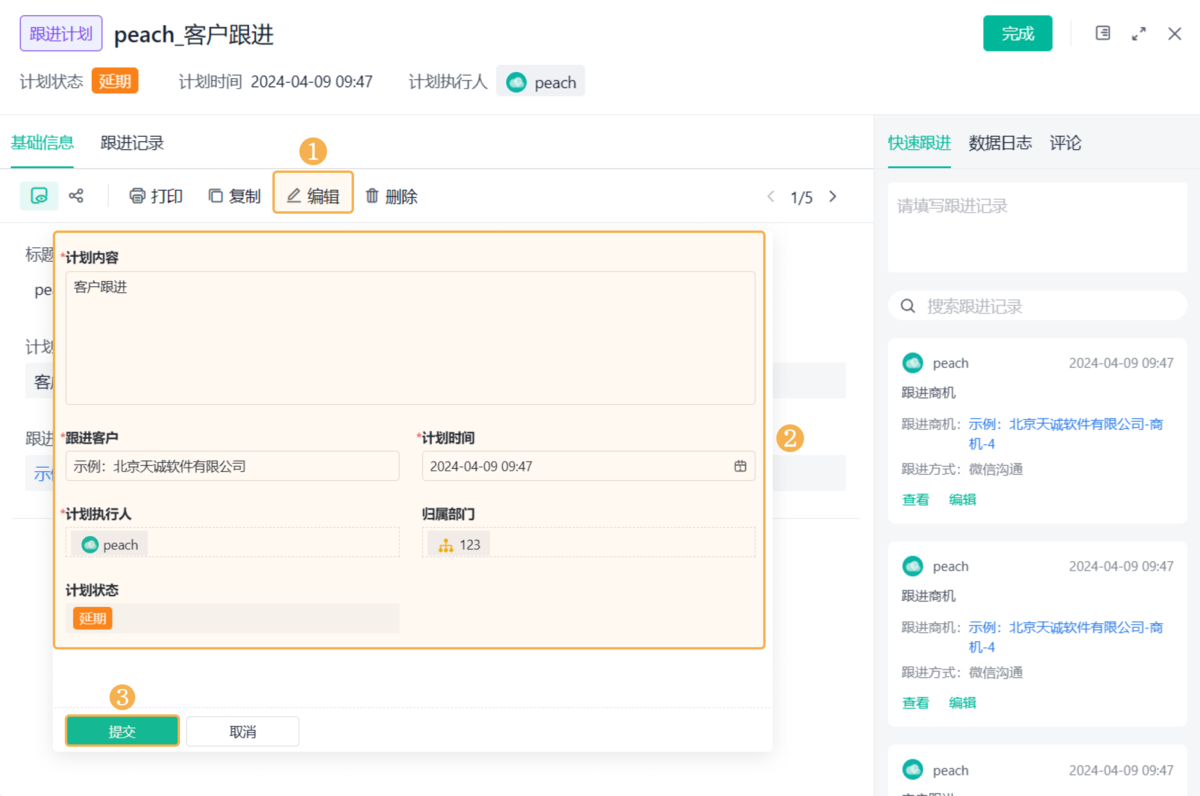
Task: Switch to the 数据日志 tab
Action: (x=1000, y=143)
